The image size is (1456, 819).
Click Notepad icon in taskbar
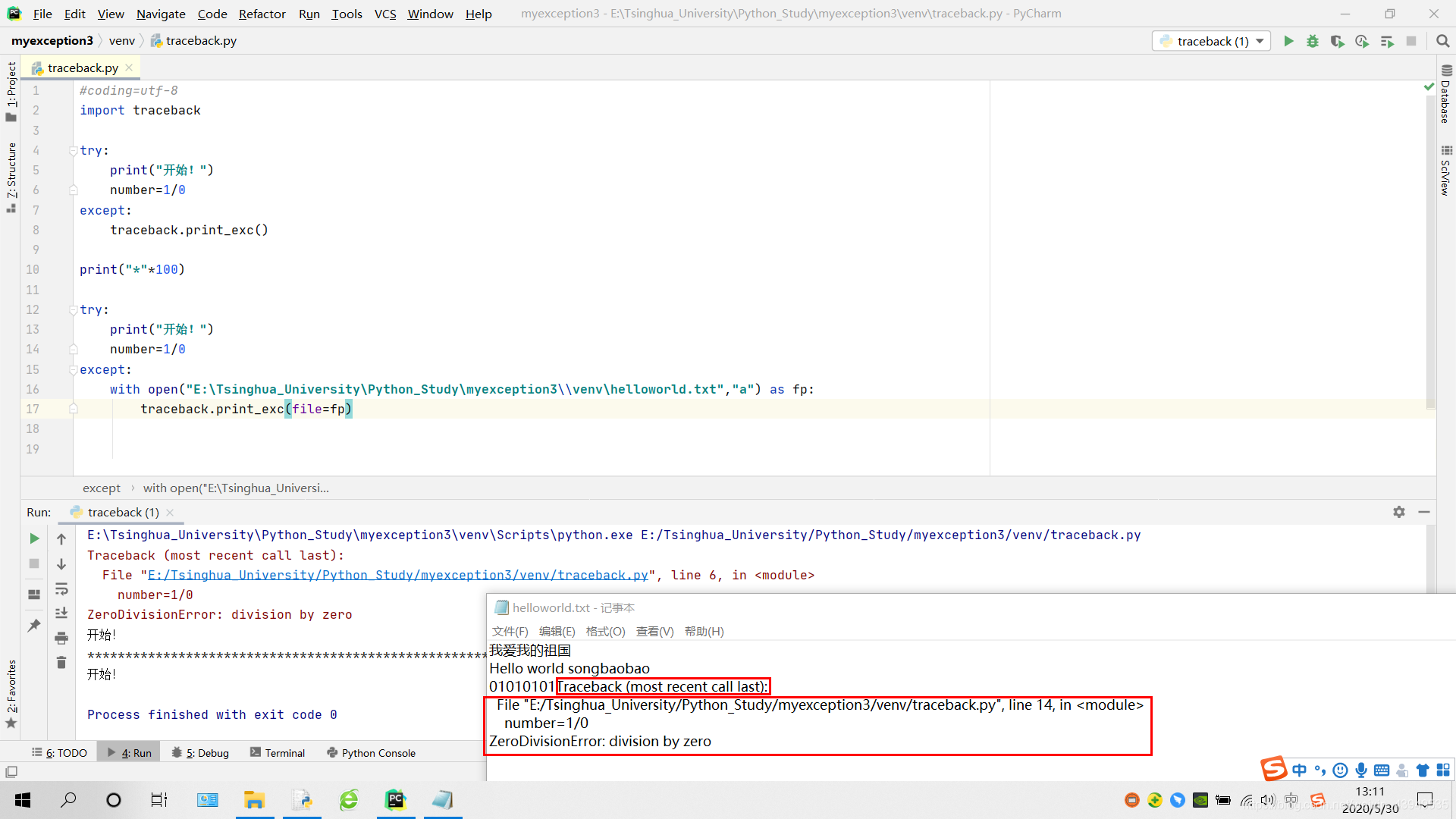pos(443,800)
